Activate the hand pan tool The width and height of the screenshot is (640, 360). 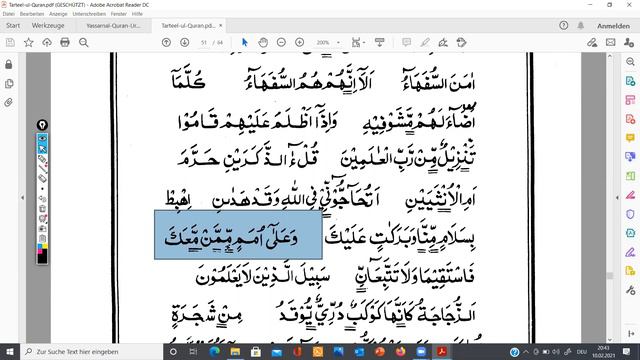263,42
